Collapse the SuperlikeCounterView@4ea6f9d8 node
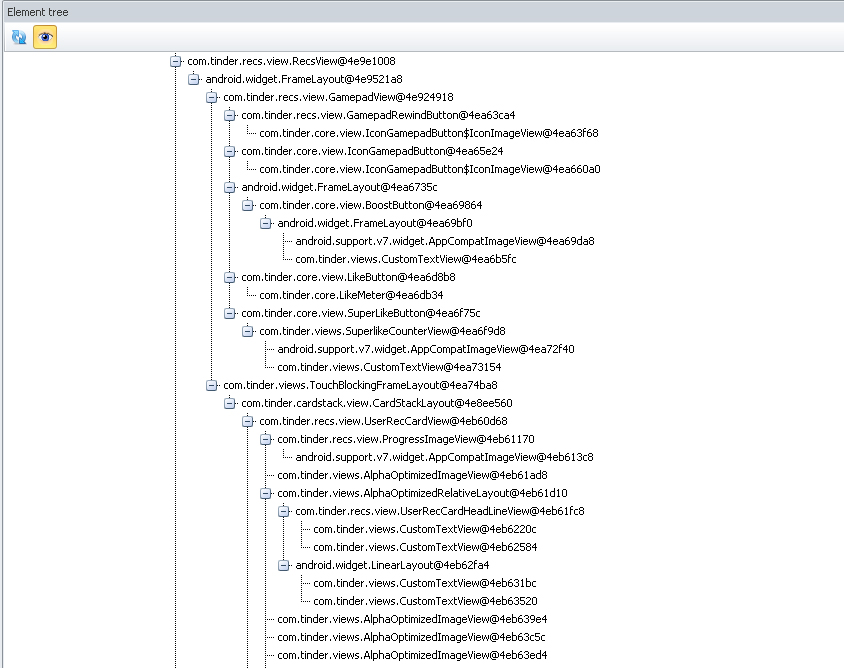 tap(248, 331)
